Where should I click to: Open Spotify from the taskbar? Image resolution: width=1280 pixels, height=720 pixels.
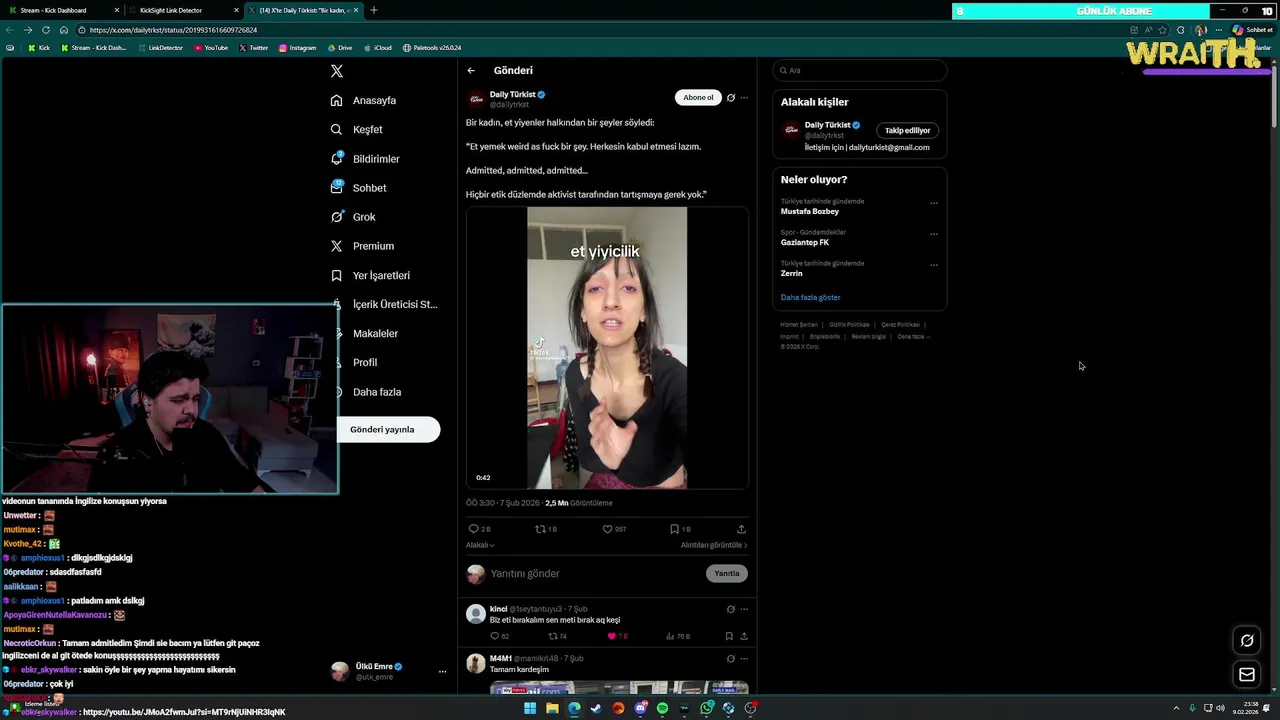coord(662,708)
